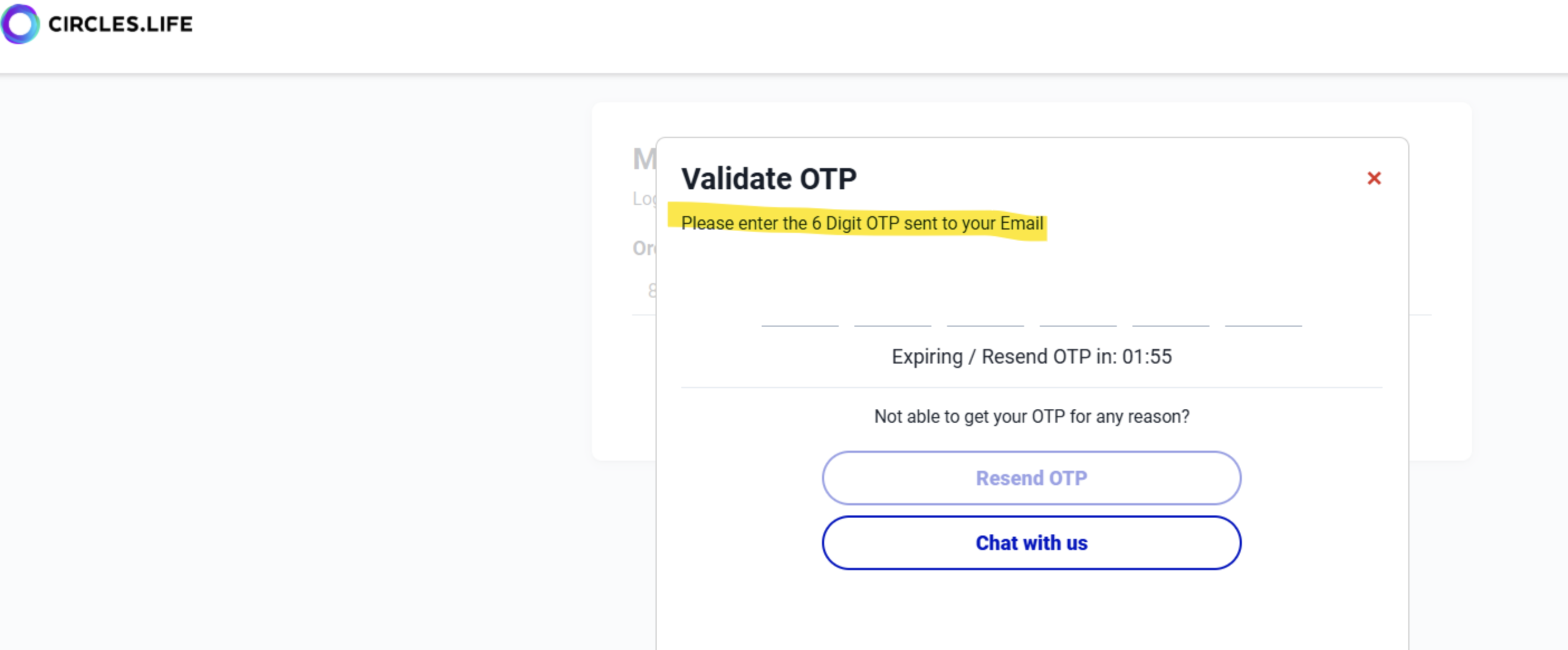Click the Circles.Life circular logo icon
1568x650 pixels.
point(20,25)
